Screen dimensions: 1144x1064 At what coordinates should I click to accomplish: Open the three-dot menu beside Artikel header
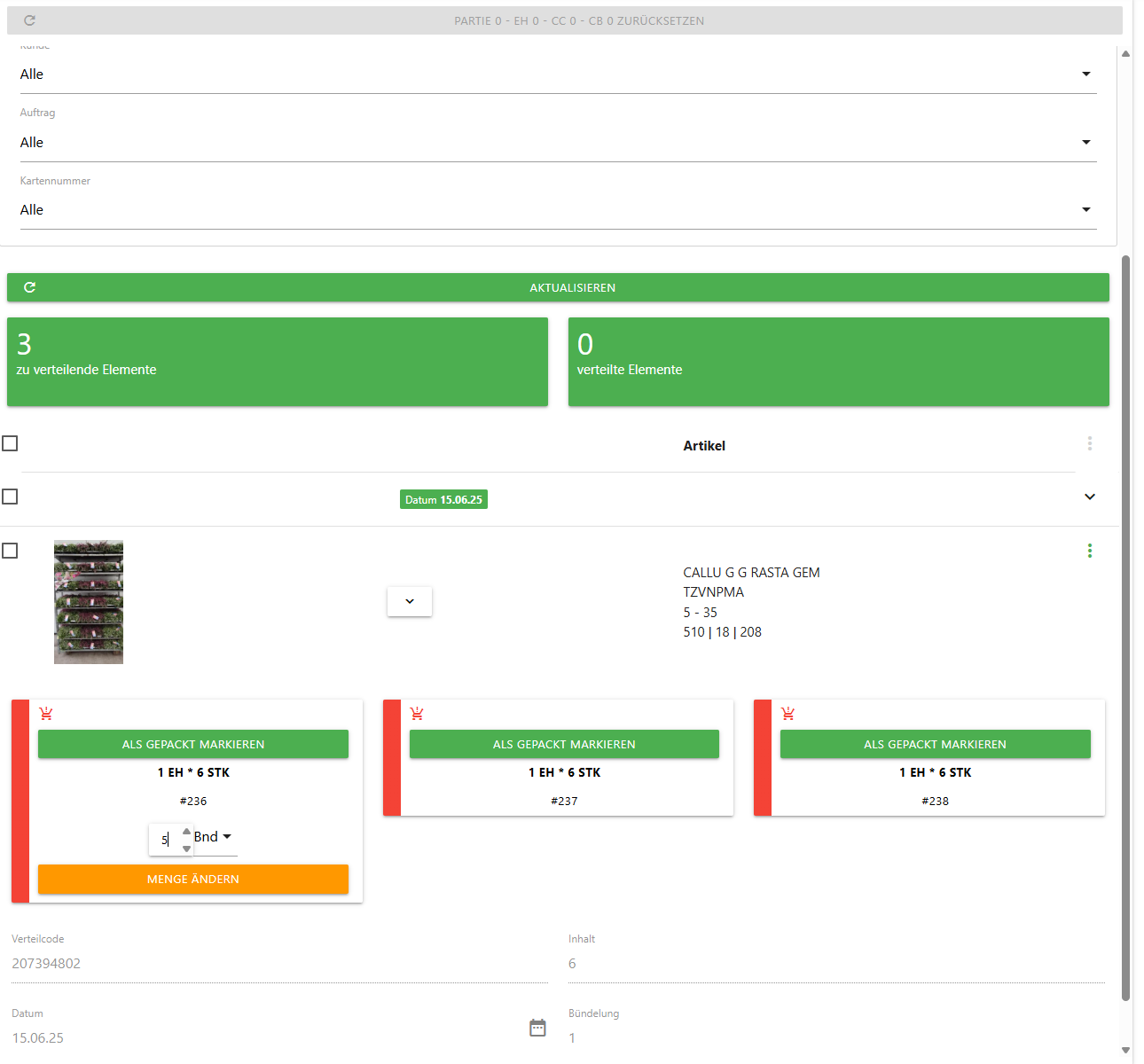tap(1089, 443)
